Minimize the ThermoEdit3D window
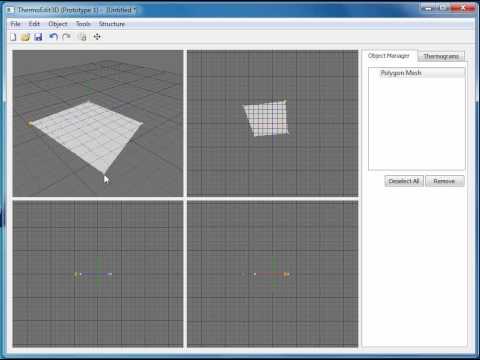Screen dimensions: 480x360 (x=428, y=8)
